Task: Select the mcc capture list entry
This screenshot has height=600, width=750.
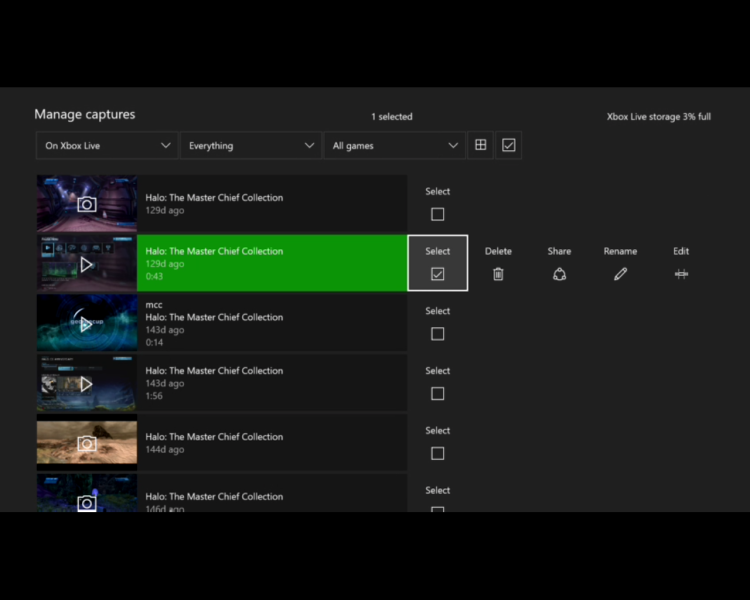Action: (271, 324)
